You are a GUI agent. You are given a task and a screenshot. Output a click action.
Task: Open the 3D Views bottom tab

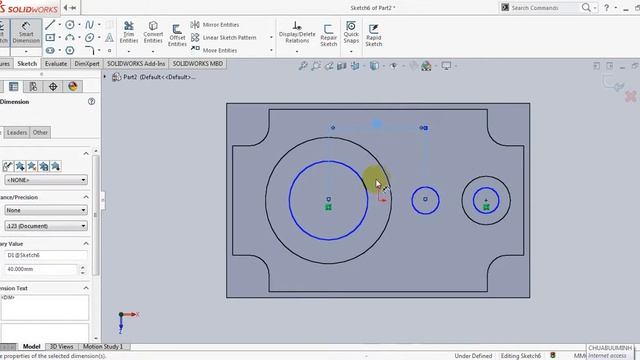(62, 347)
